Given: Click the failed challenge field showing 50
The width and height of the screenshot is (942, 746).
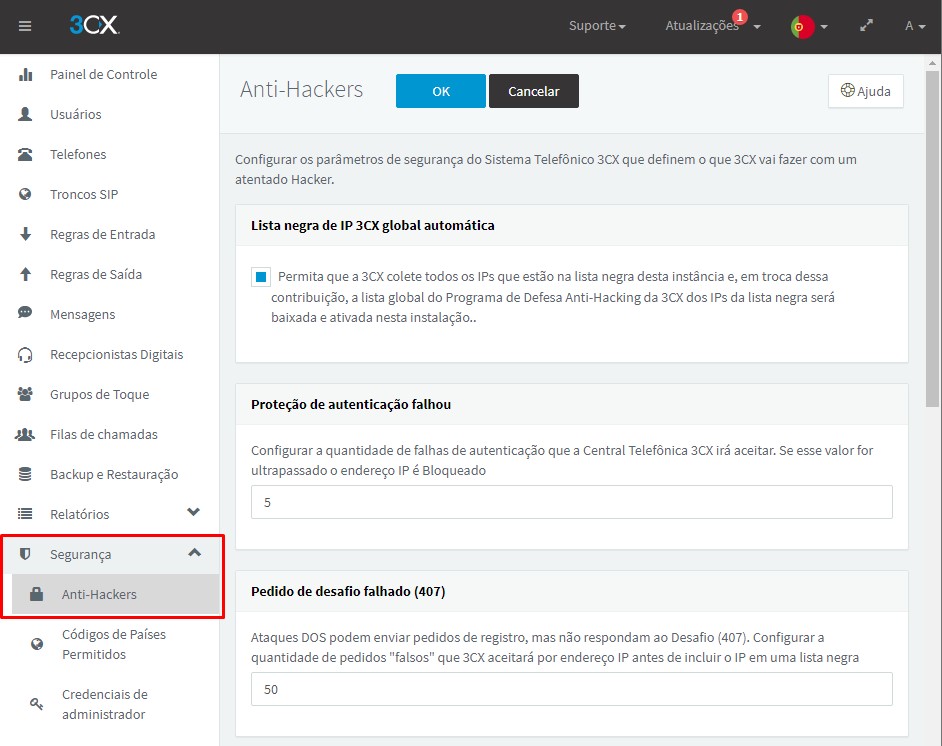Looking at the screenshot, I should coord(571,689).
